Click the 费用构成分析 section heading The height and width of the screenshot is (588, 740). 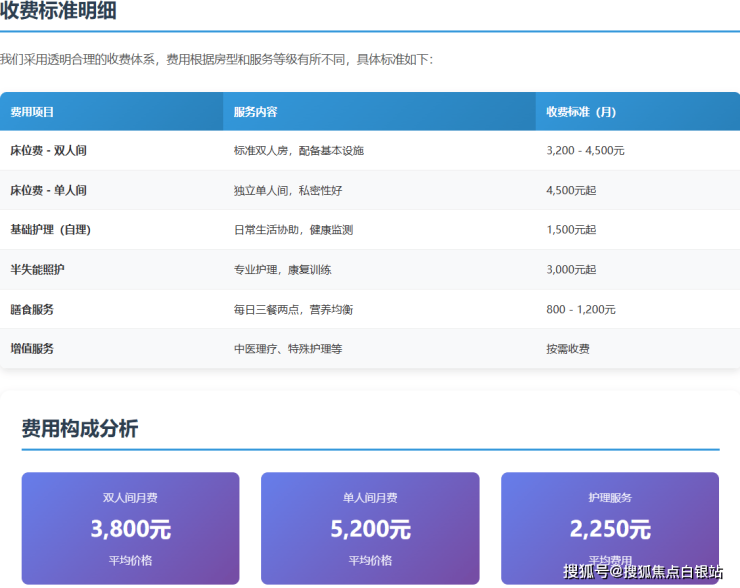click(x=80, y=429)
